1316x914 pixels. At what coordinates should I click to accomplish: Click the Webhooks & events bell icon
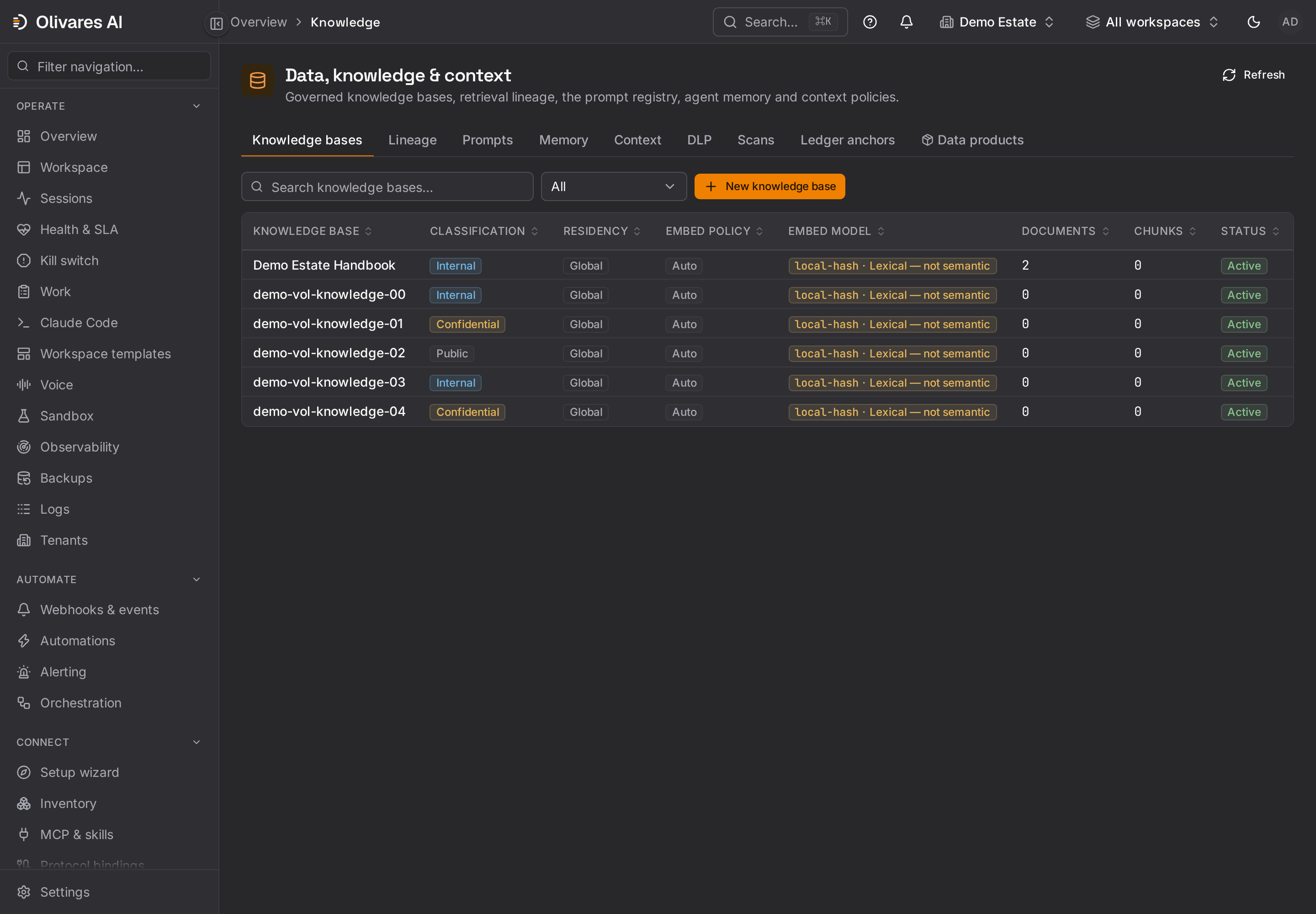(23, 610)
